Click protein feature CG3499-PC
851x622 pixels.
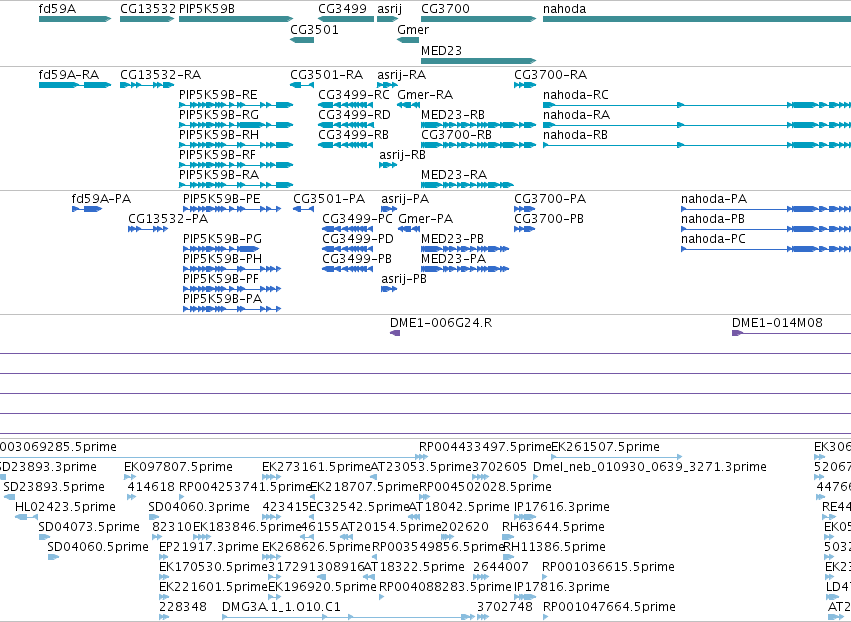point(347,229)
